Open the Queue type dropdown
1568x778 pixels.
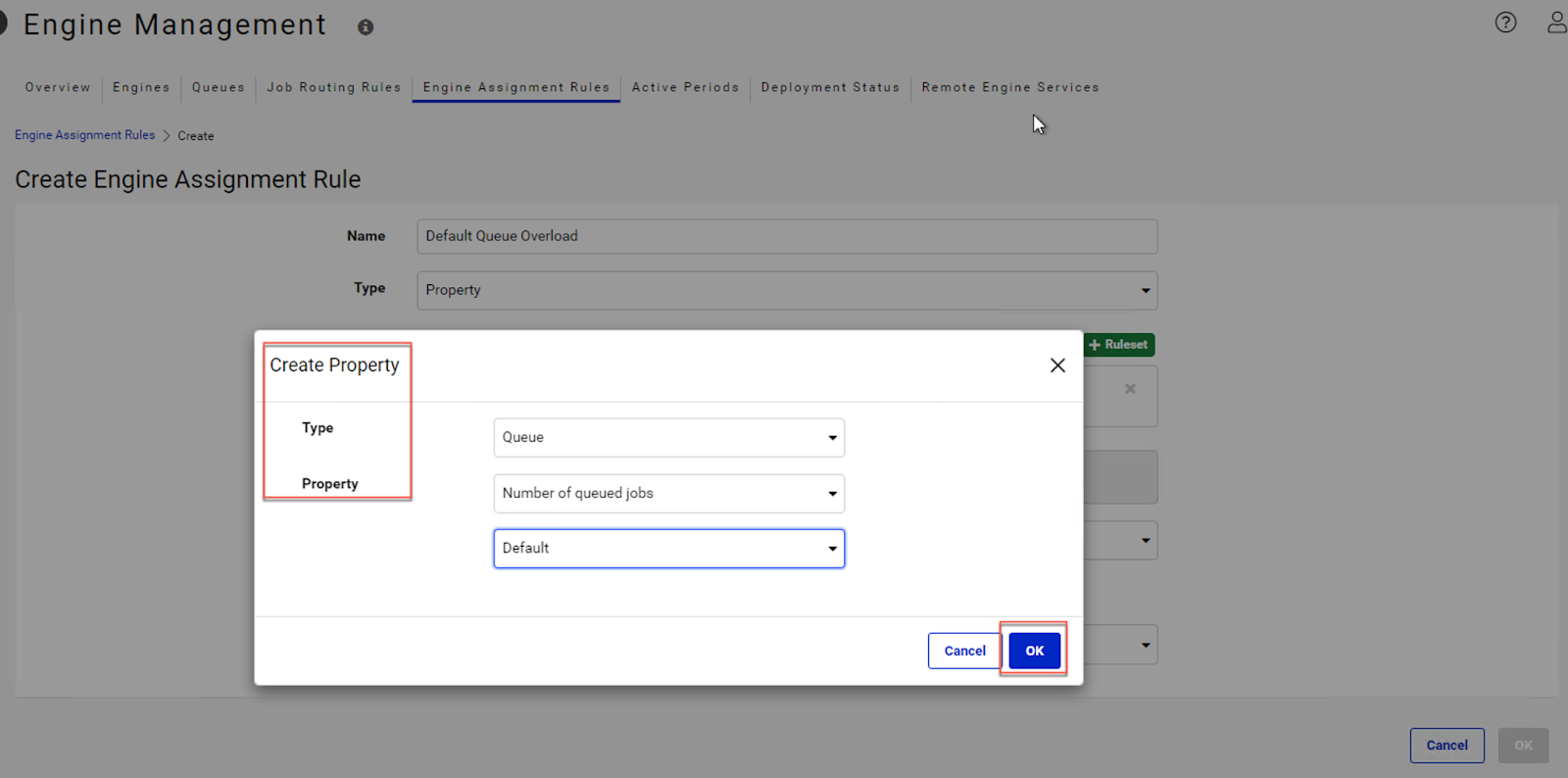(x=668, y=438)
